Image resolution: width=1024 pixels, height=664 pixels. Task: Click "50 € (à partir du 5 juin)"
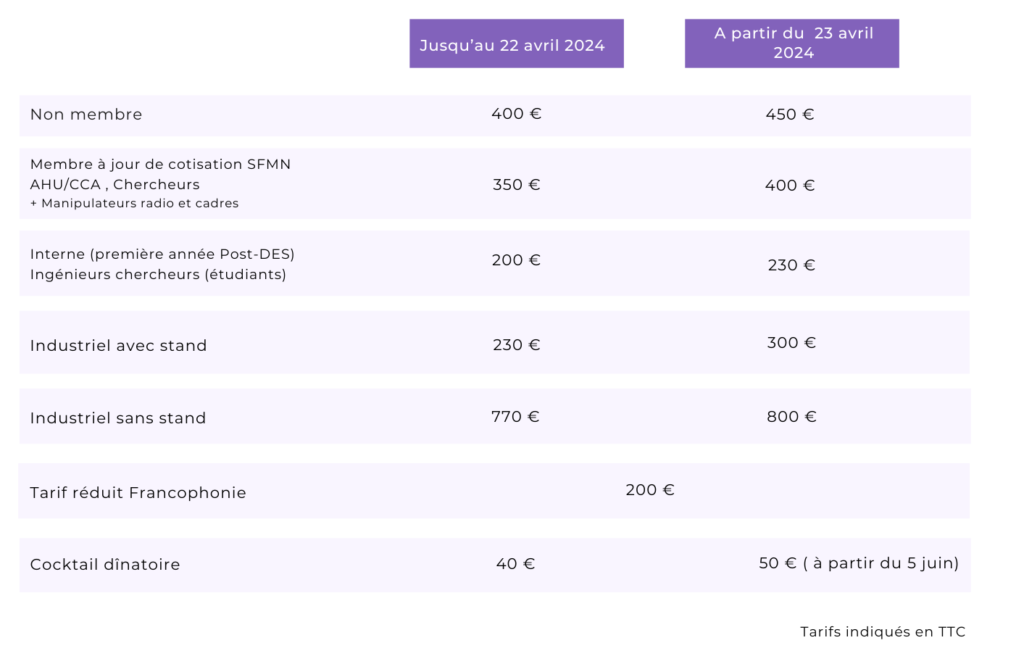click(x=858, y=564)
